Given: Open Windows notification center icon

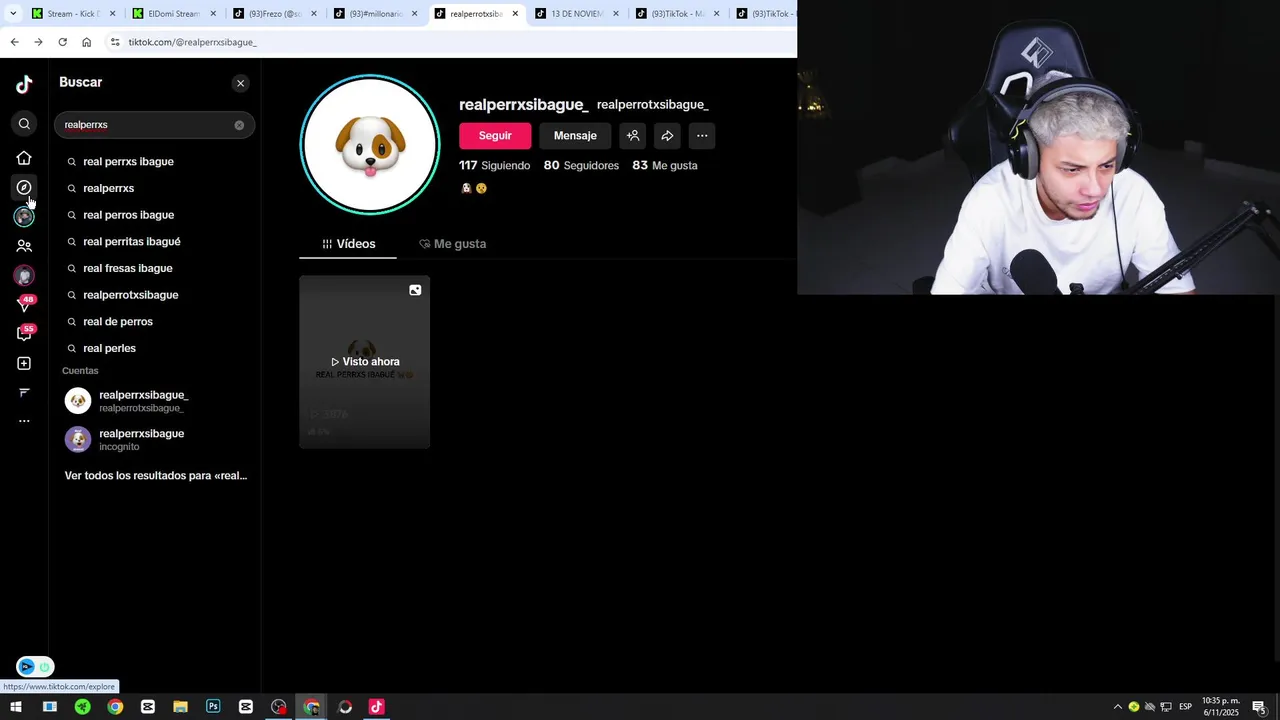Looking at the screenshot, I should [x=1259, y=707].
